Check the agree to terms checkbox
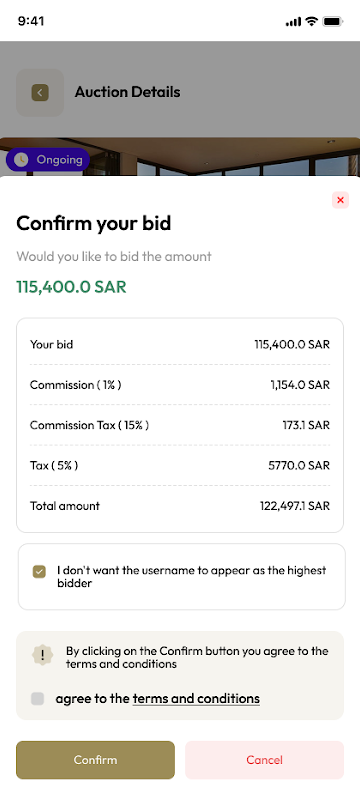The image size is (360, 800). coord(37,698)
